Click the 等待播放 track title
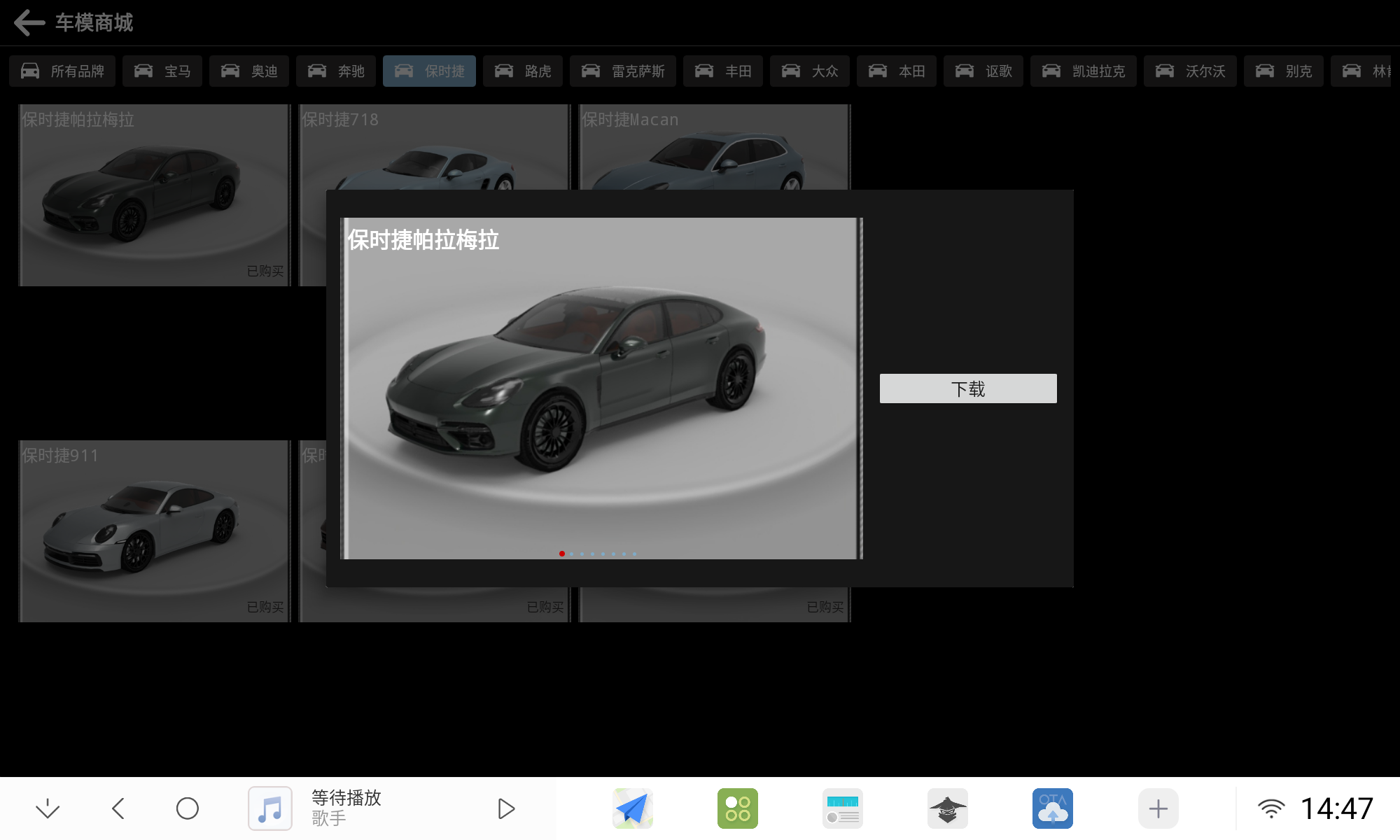1400x840 pixels. [346, 798]
